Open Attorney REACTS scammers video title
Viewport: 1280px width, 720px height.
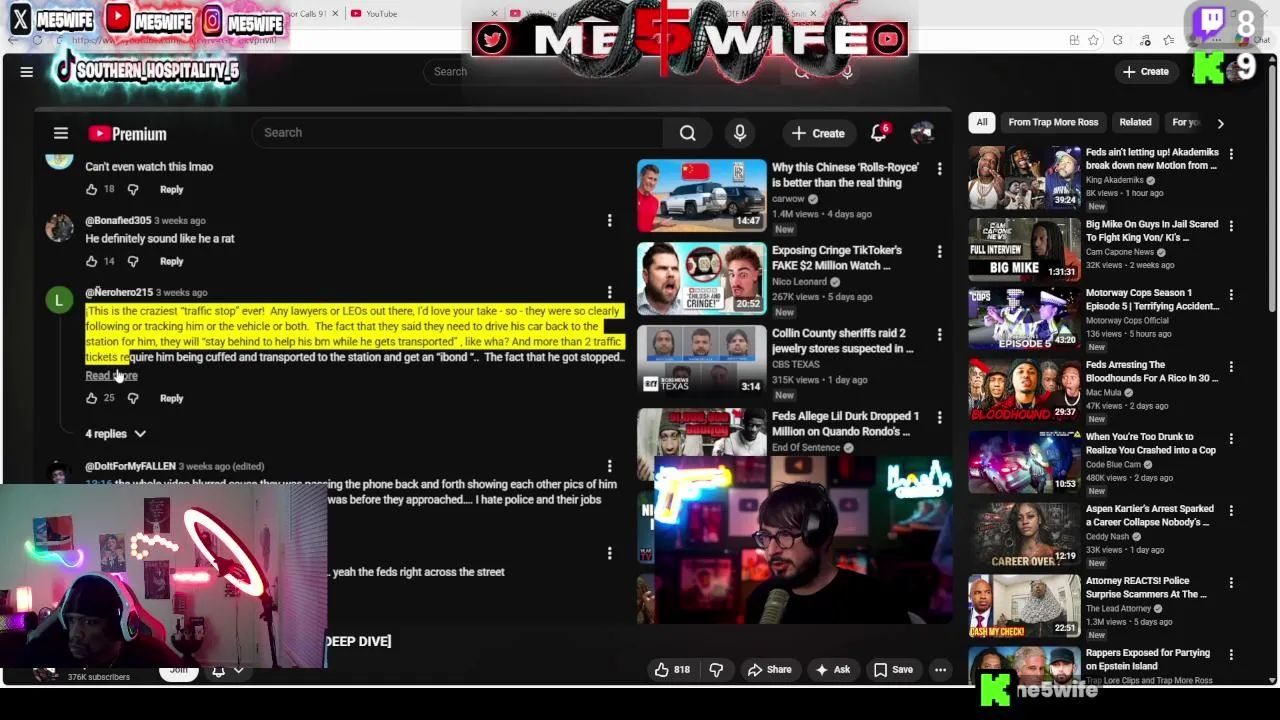tap(1147, 587)
